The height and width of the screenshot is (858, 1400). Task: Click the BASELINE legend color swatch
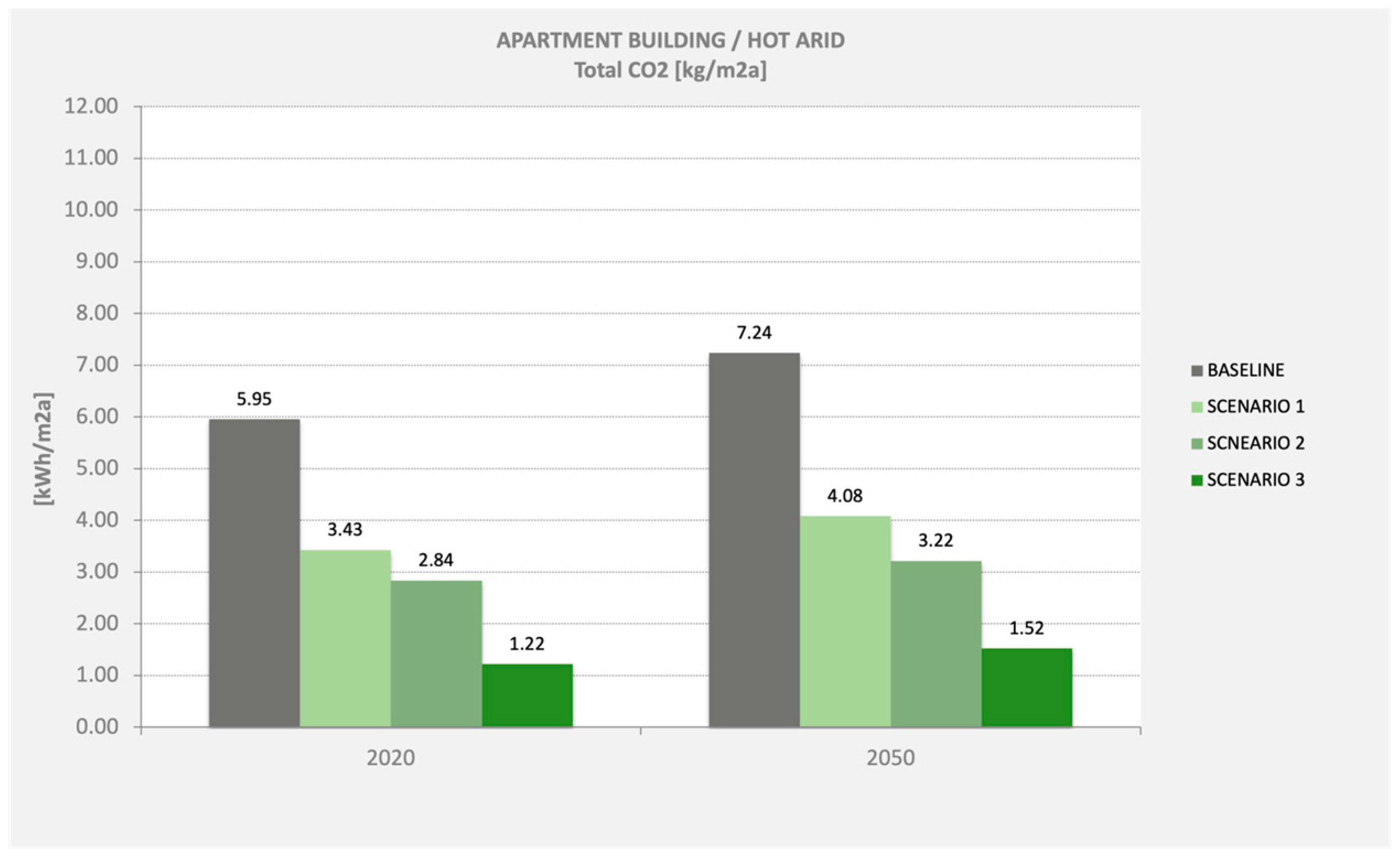tap(1197, 371)
